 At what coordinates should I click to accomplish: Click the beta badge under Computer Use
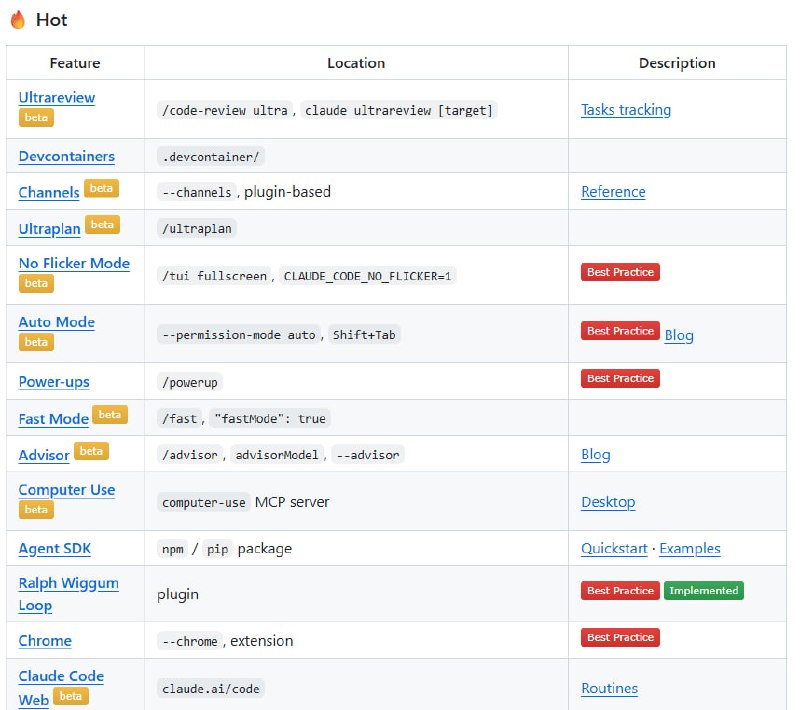pos(36,510)
